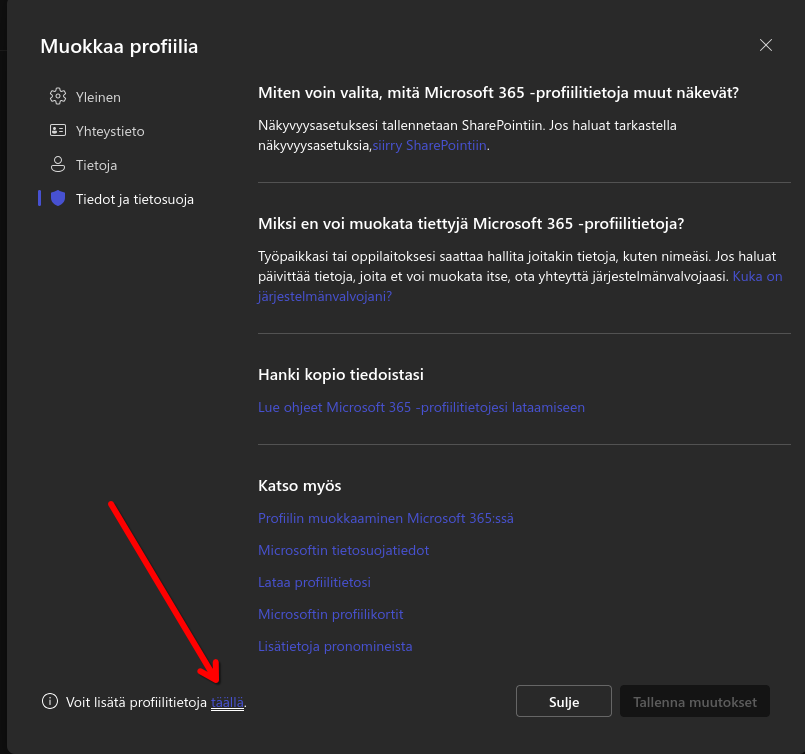Click the 'Lisätietoja pronomineista' link
Viewport: 805px width, 754px height.
coord(335,647)
